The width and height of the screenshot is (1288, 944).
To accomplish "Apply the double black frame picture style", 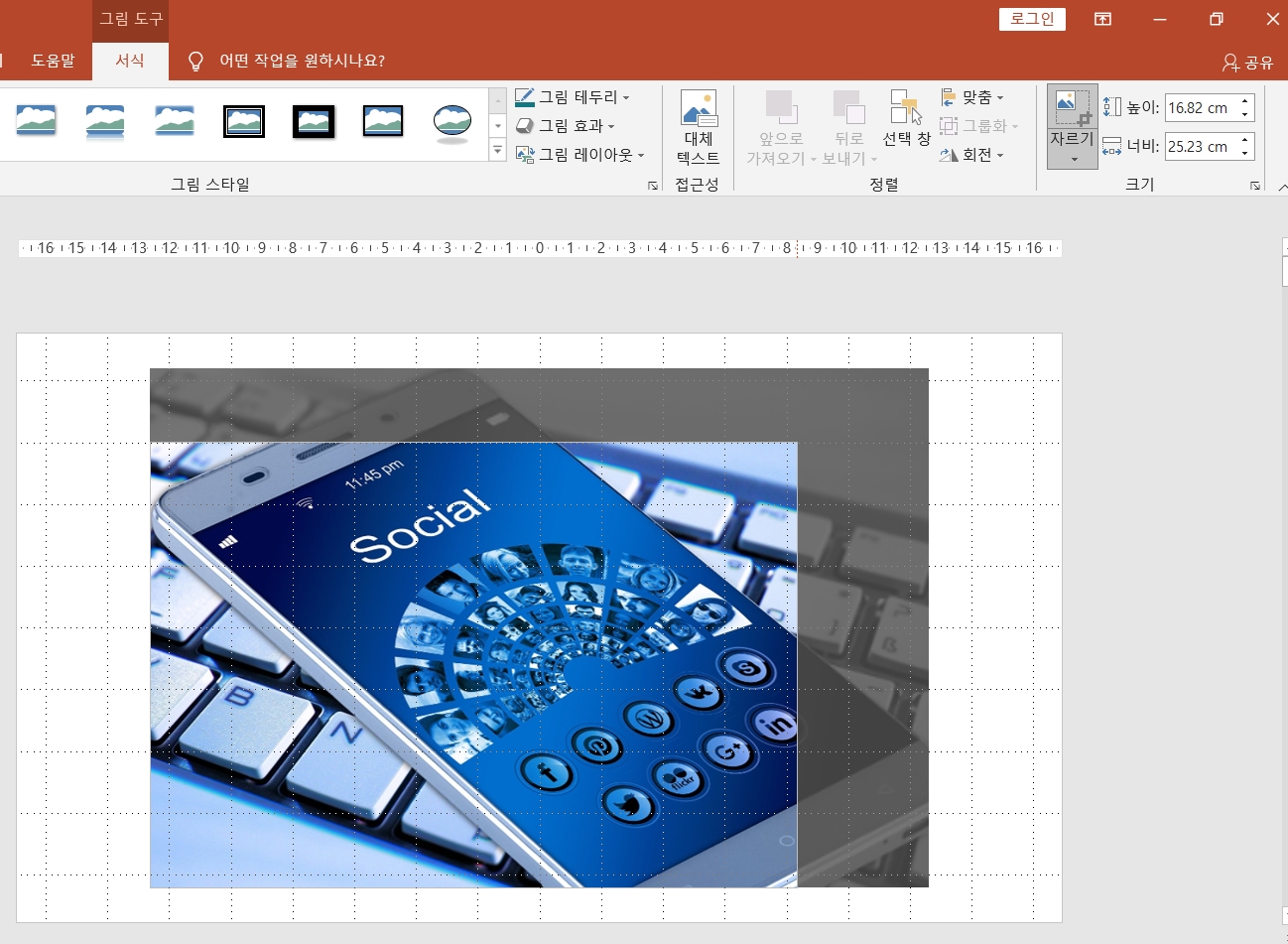I will coord(244,121).
